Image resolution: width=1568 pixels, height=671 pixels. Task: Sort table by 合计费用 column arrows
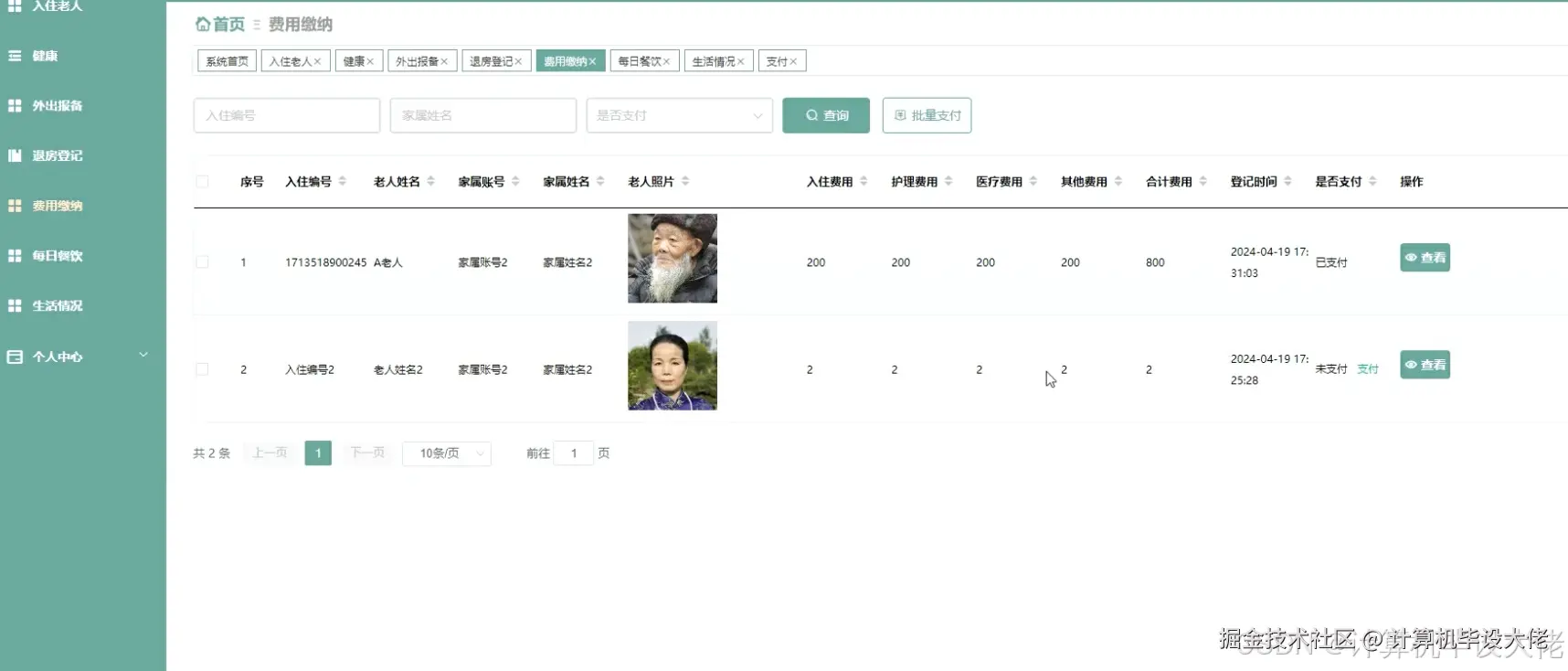1202,181
